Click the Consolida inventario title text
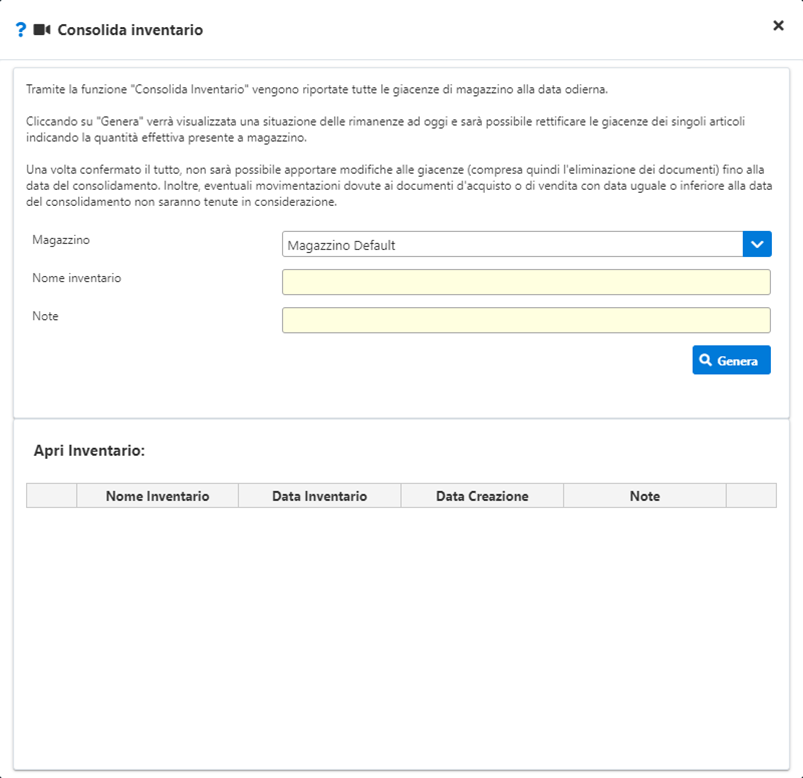 pyautogui.click(x=130, y=30)
